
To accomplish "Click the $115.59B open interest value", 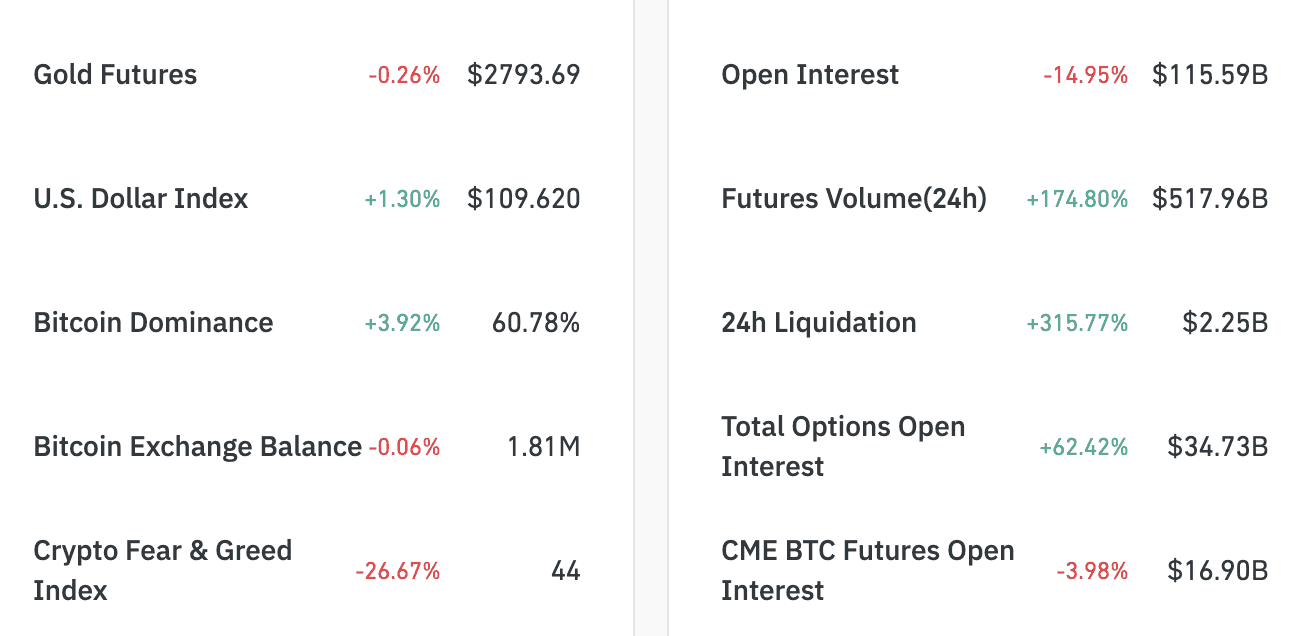I will pyautogui.click(x=1210, y=75).
